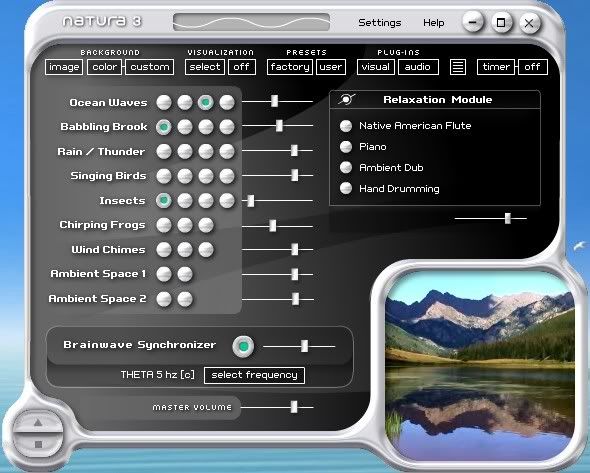
Task: Select the third Ocean Waves sound variant
Action: coord(206,102)
